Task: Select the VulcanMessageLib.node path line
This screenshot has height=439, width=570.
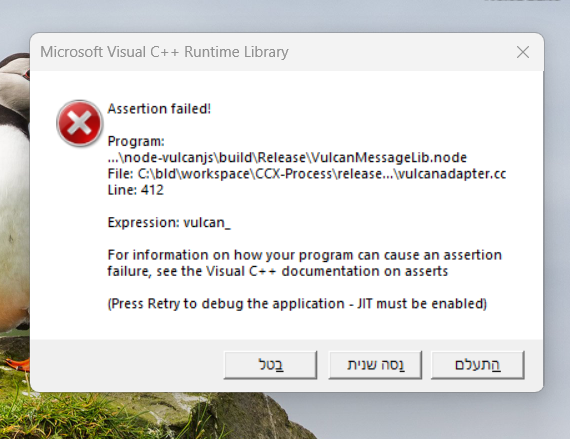Action: [287, 157]
